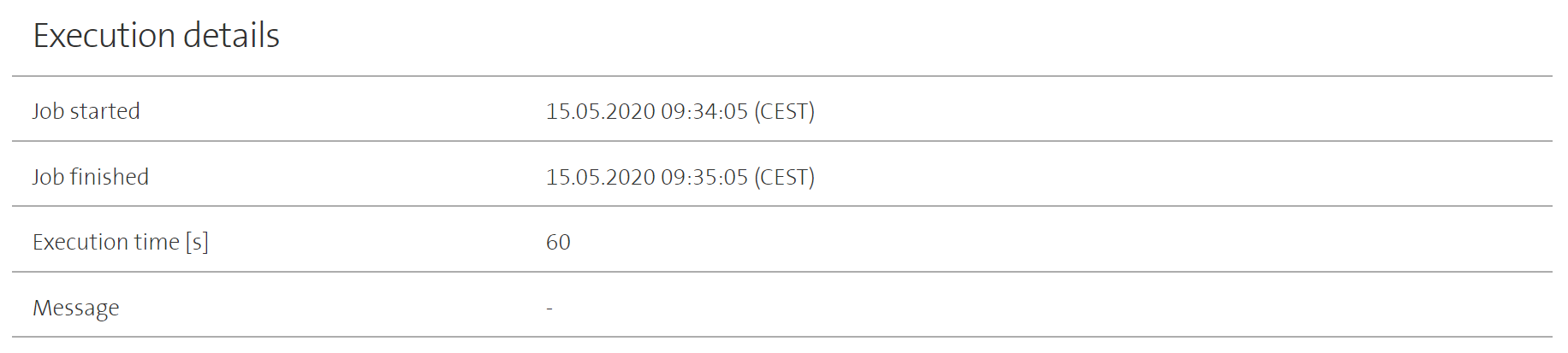Select the start time 09:34:05
Image resolution: width=1568 pixels, height=353 pixels.
click(704, 111)
